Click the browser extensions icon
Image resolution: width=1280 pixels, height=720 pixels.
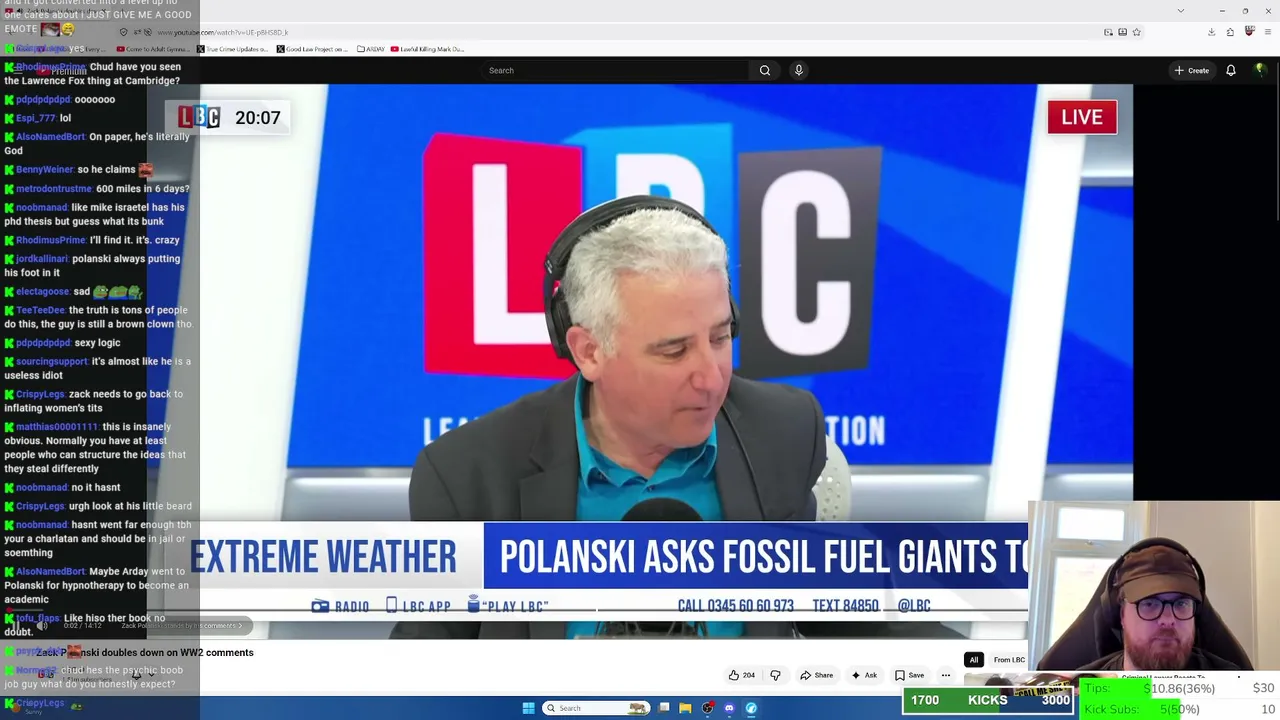pos(1230,32)
